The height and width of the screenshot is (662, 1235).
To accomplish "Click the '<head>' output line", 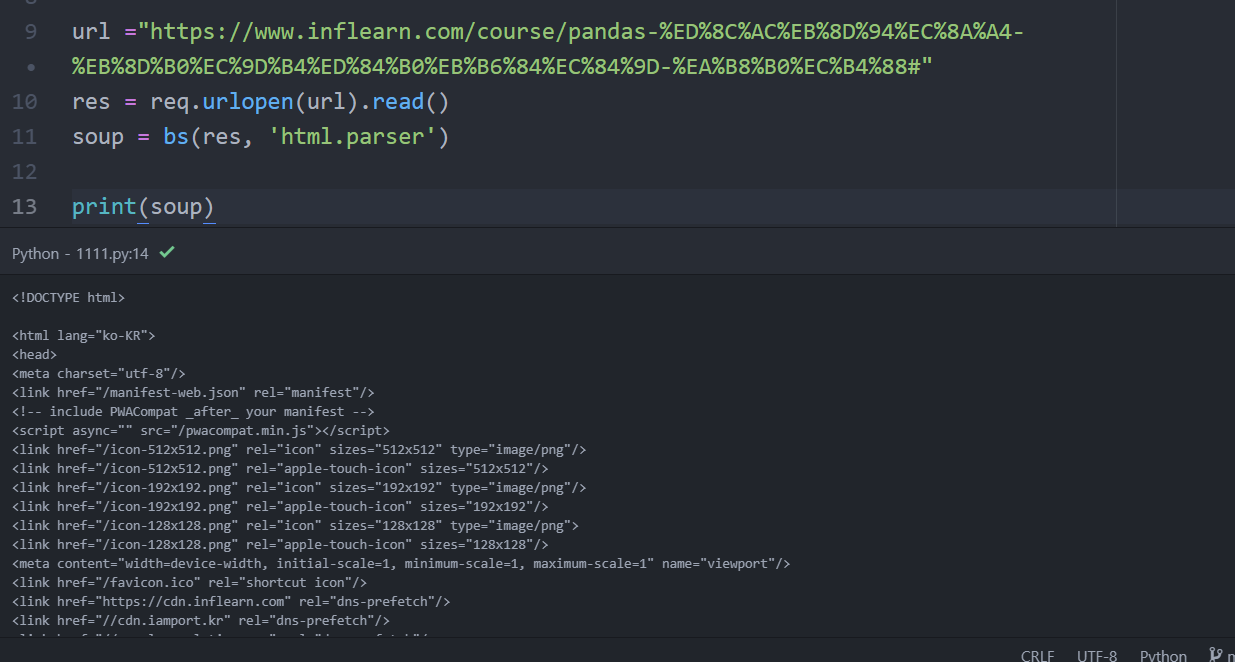I will (34, 354).
